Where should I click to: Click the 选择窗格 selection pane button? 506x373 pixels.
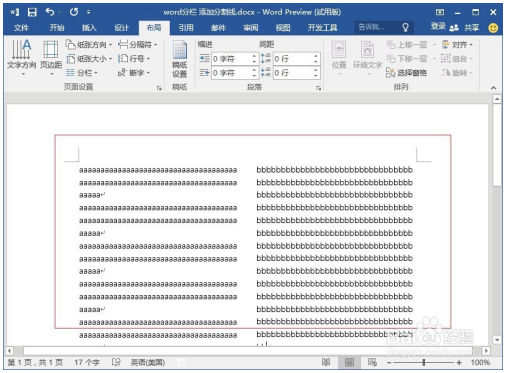(407, 72)
